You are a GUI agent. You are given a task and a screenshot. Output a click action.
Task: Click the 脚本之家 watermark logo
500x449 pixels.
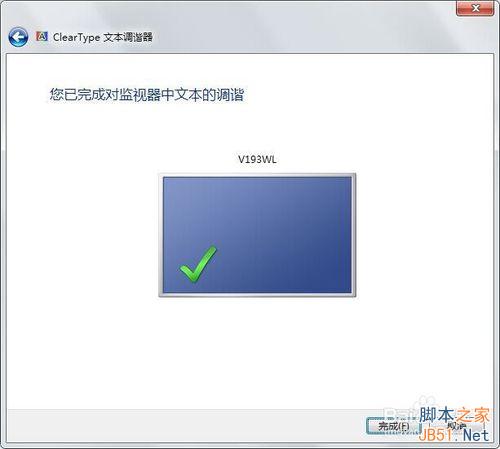(x=454, y=415)
